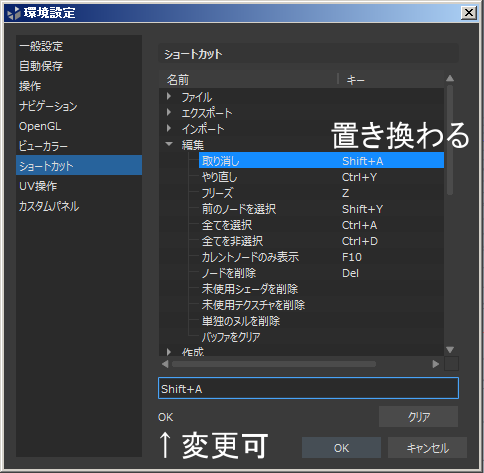The height and width of the screenshot is (473, 484).
Task: Click the クリア button
Action: (418, 417)
